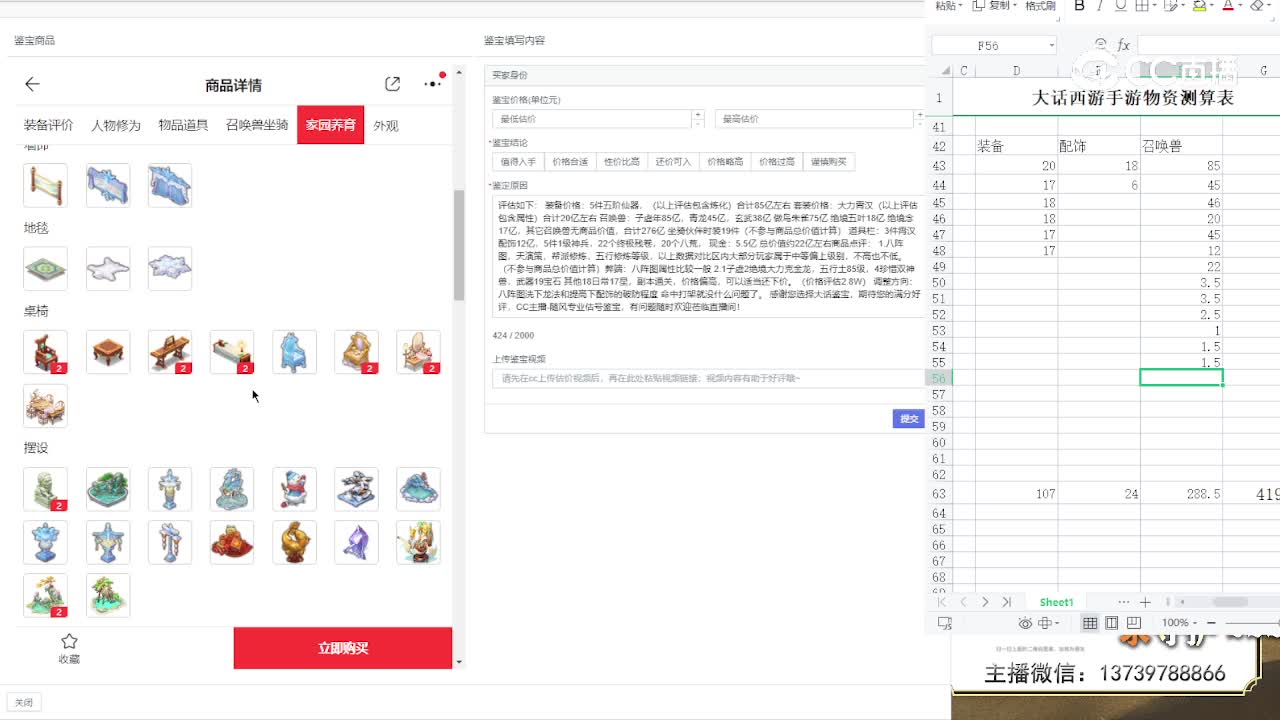Open the sheet list three-dot menu near Sheet1
The height and width of the screenshot is (720, 1280).
(1123, 602)
